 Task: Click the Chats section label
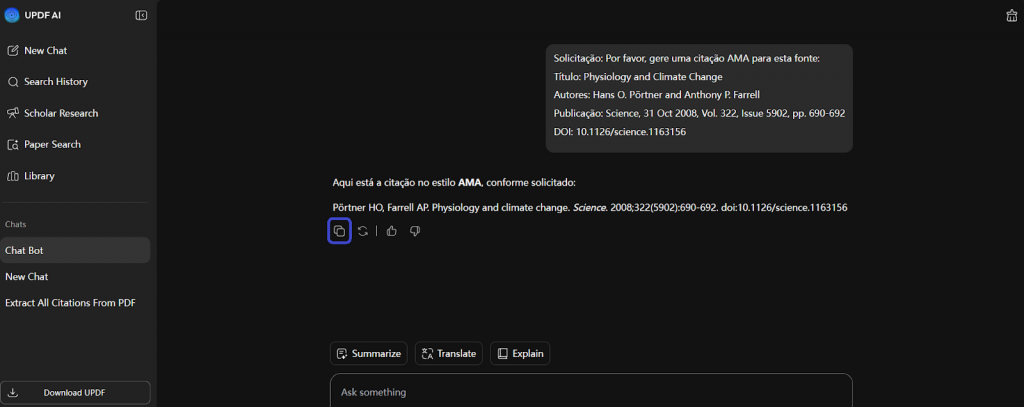pos(16,224)
